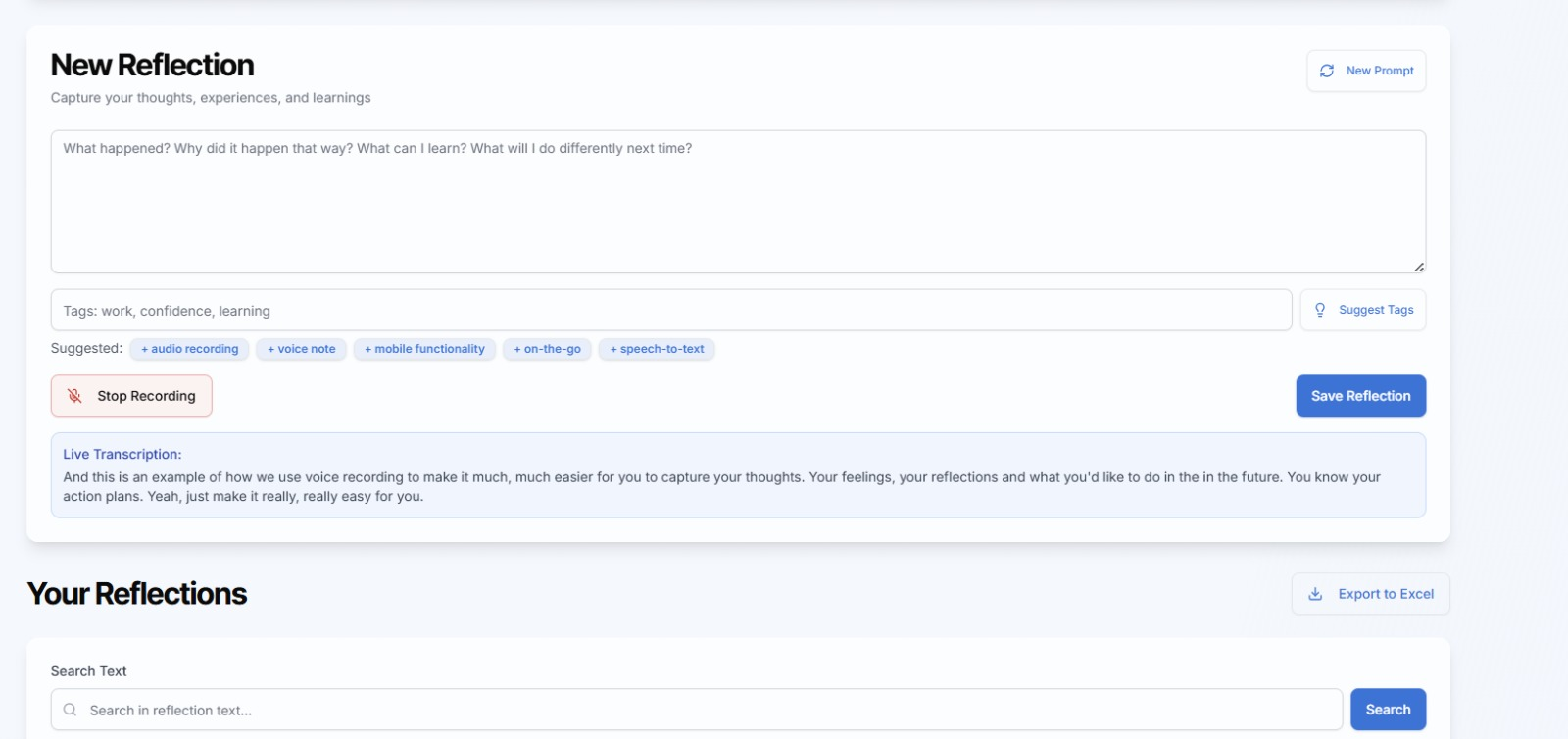Click the magnifier icon in search field
This screenshot has height=739, width=1568.
pyautogui.click(x=70, y=710)
